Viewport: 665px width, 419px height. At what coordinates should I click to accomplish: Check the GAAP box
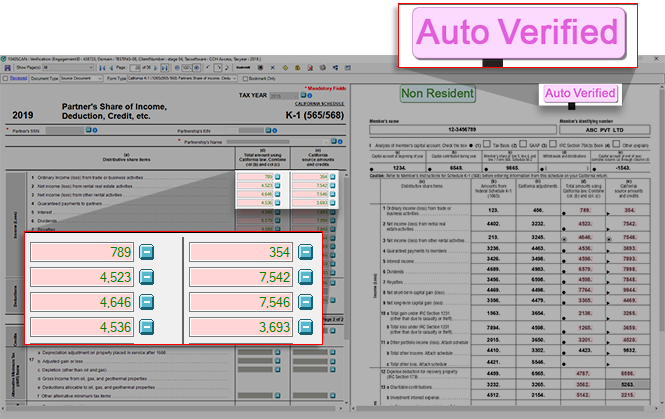point(523,144)
